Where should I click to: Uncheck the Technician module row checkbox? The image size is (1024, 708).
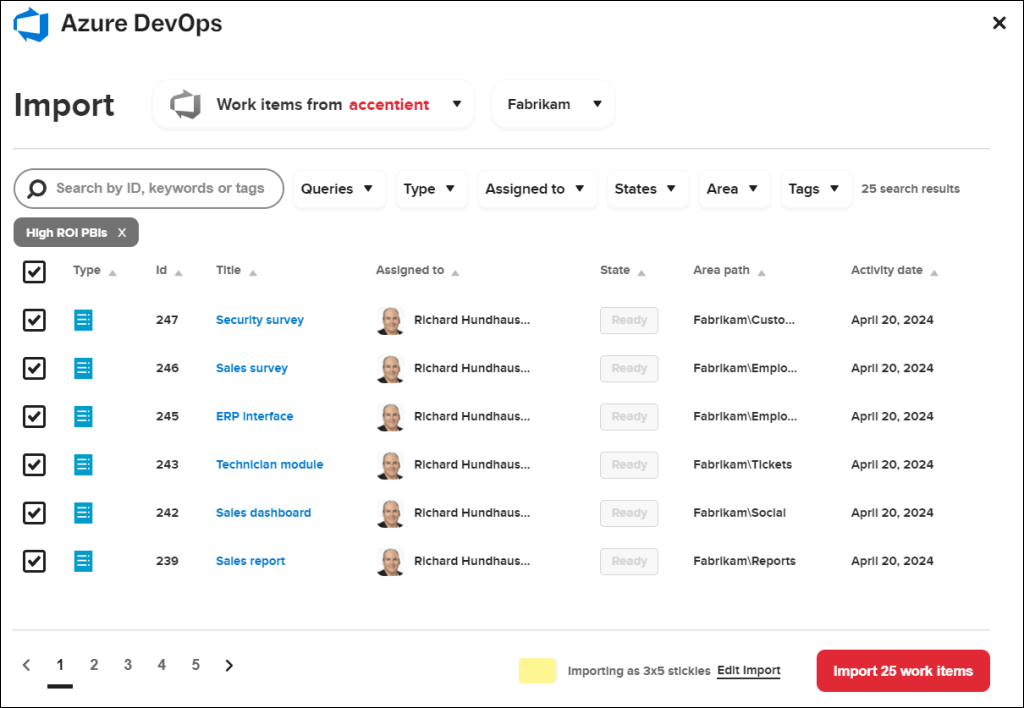click(x=34, y=465)
